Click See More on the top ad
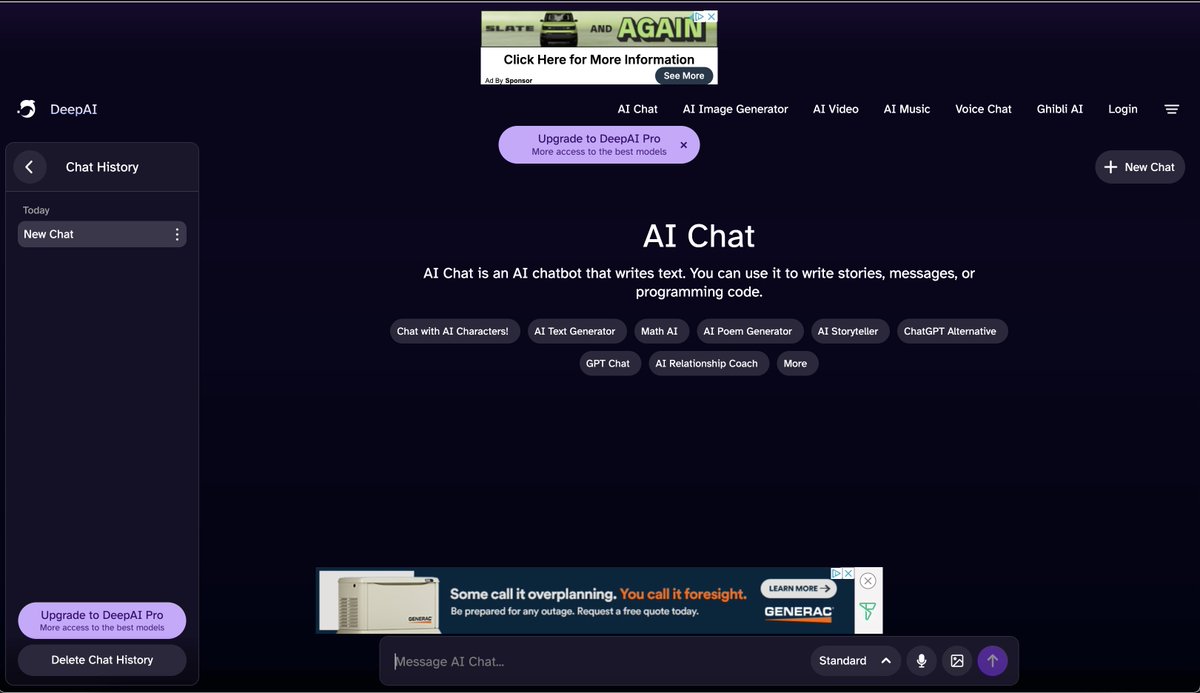Screen dimensions: 1200x693 coord(684,76)
